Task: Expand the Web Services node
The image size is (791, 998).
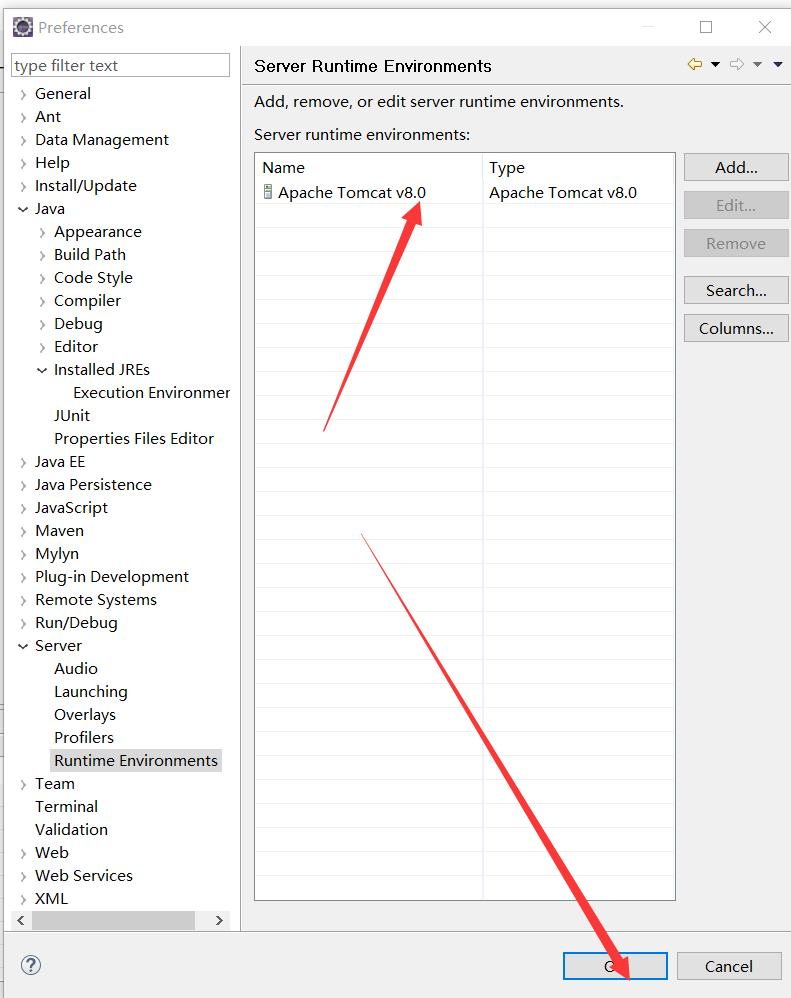Action: tap(23, 876)
